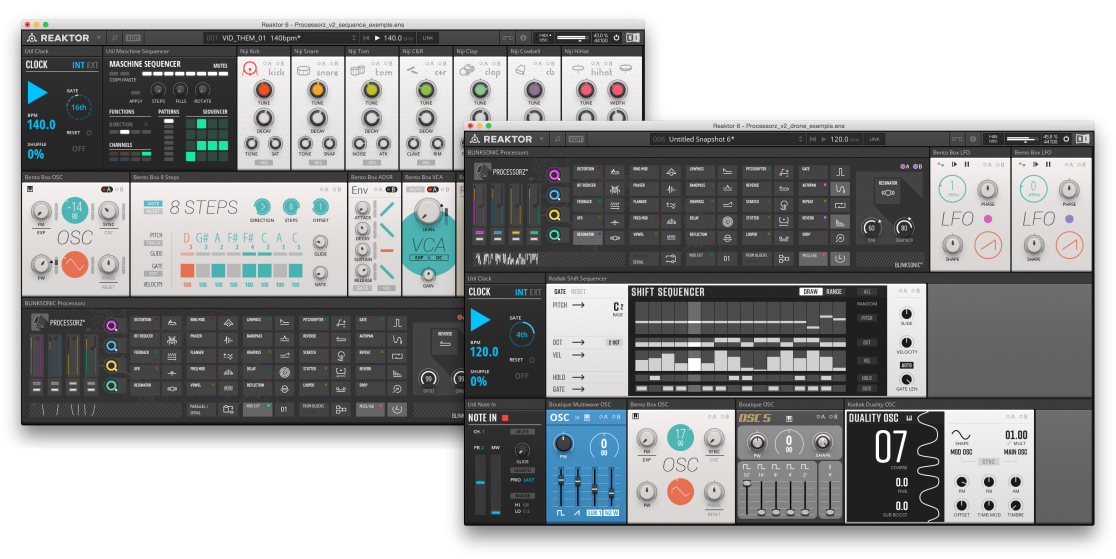Viewport: 1116px width, 559px height.
Task: Click the 32' slider in the Boutique OSC 5
Action: click(747, 496)
